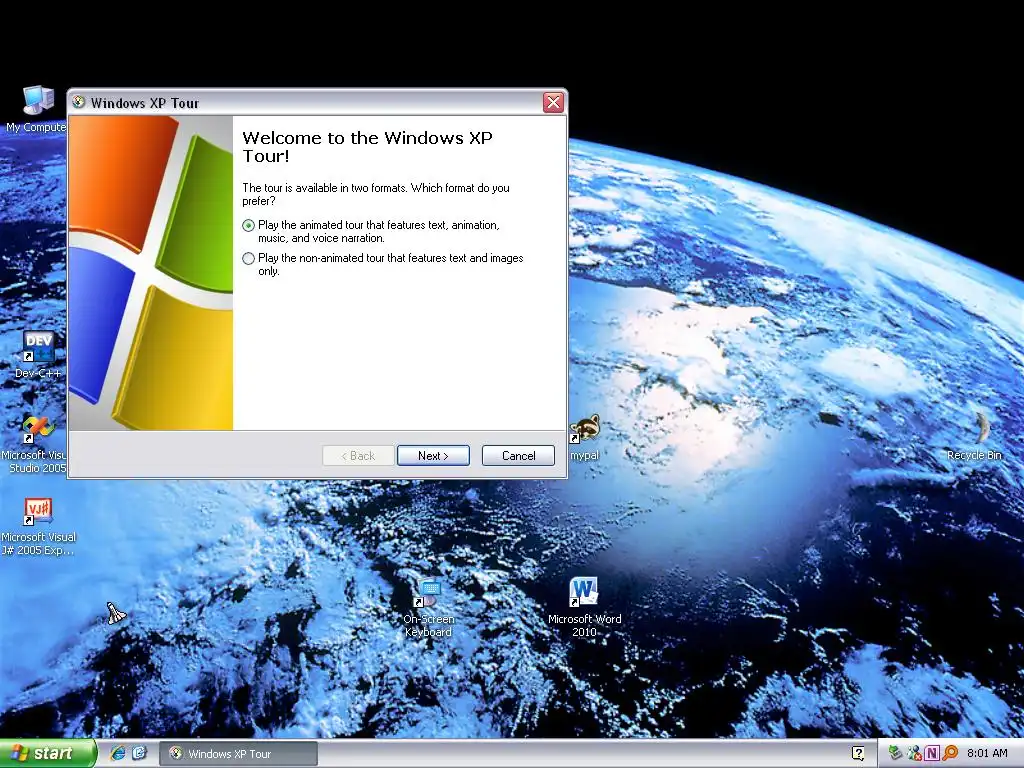Click the orange magnifier tray icon
Viewport: 1024px width, 768px height.
click(950, 753)
